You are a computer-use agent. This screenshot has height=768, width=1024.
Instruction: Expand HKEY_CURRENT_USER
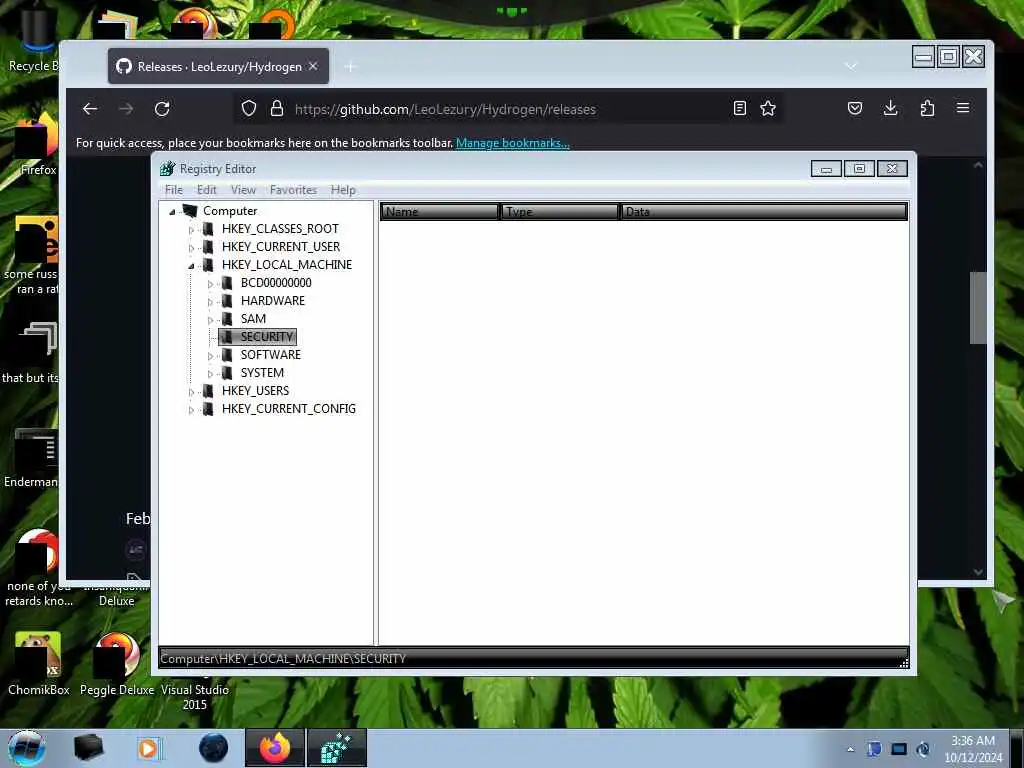[x=191, y=248]
